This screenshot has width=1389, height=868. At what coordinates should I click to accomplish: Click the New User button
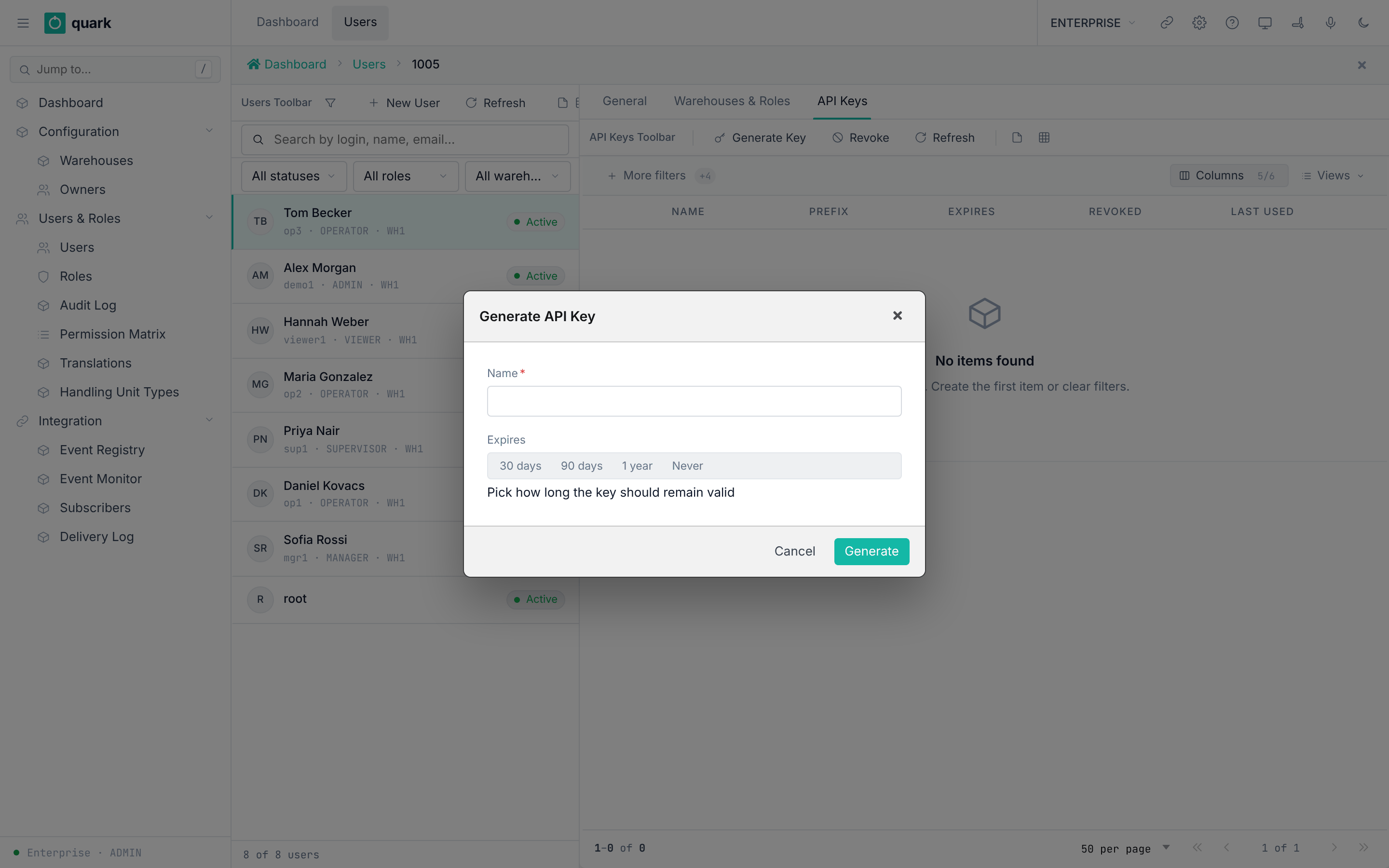[x=404, y=103]
